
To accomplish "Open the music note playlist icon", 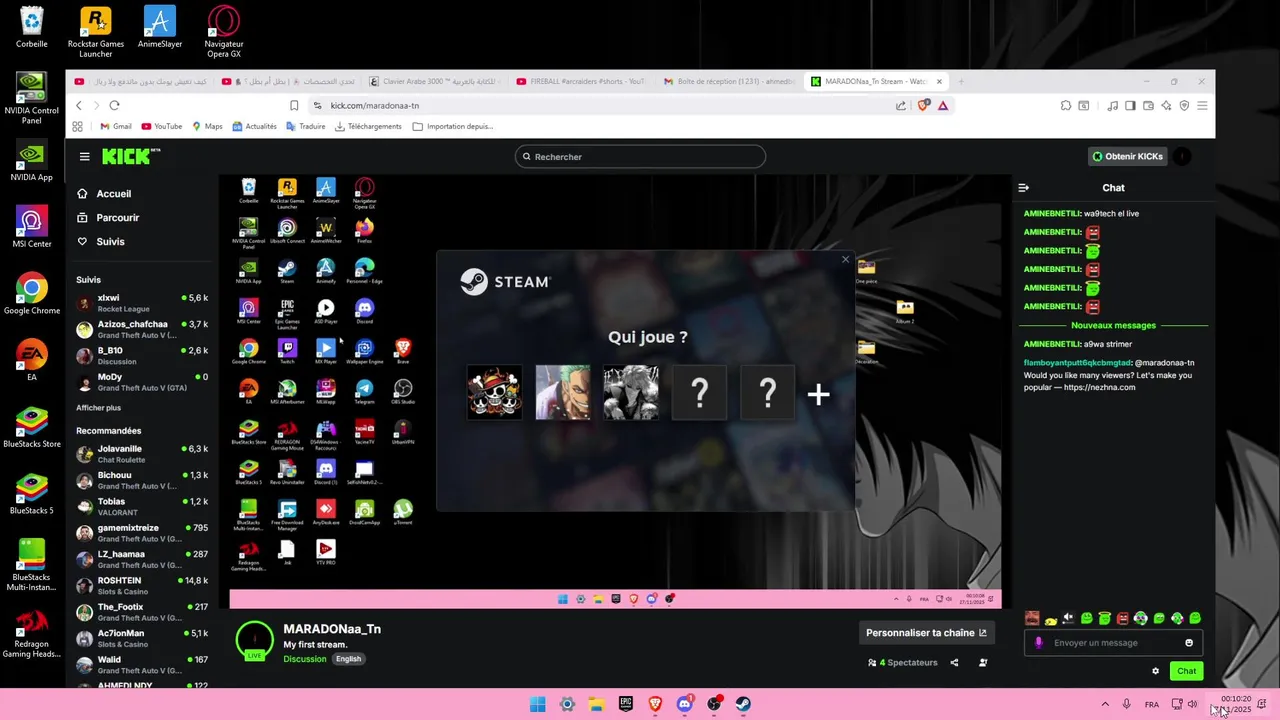I will 1112,105.
